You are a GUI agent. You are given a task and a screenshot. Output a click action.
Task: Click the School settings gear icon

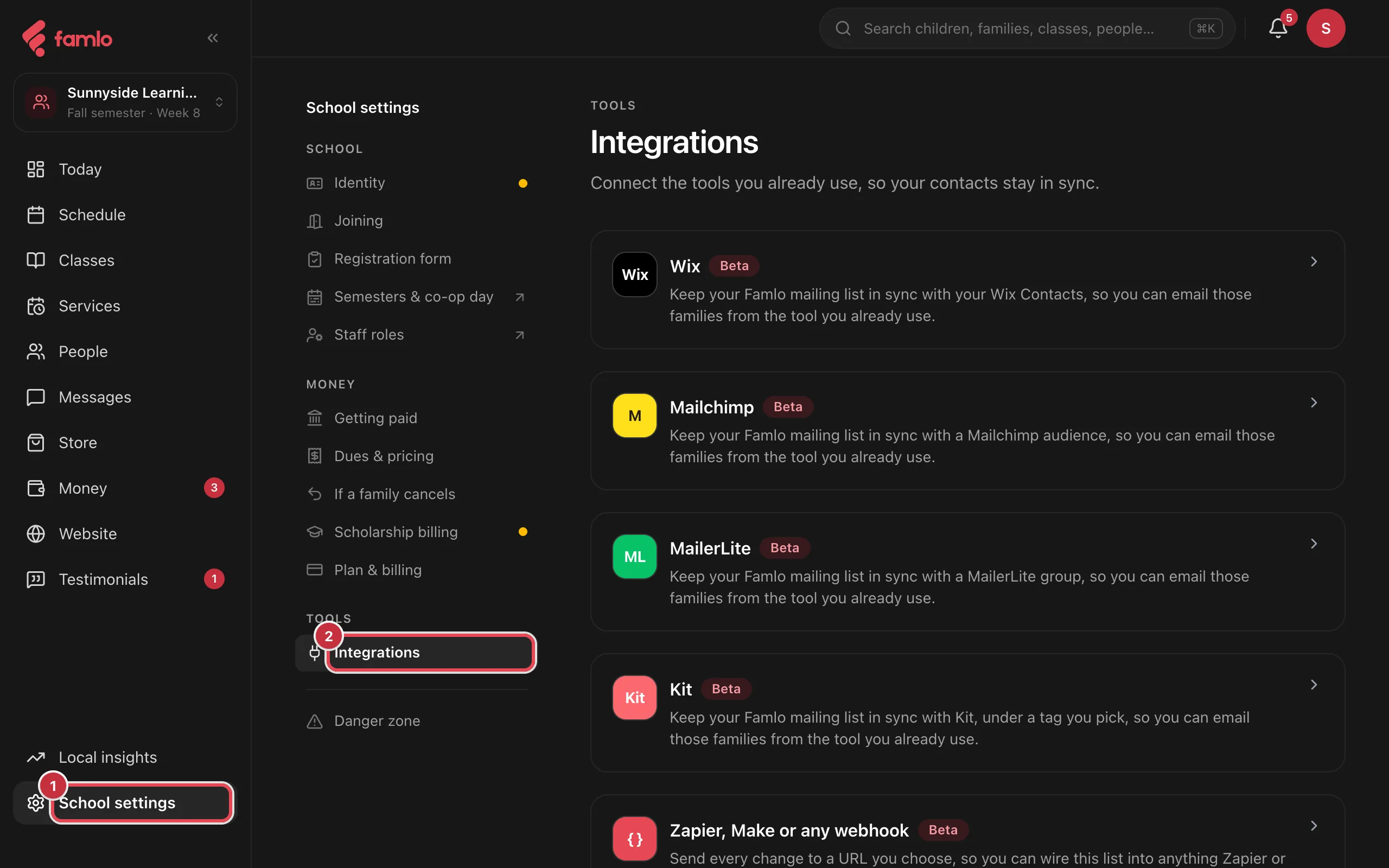(36, 802)
